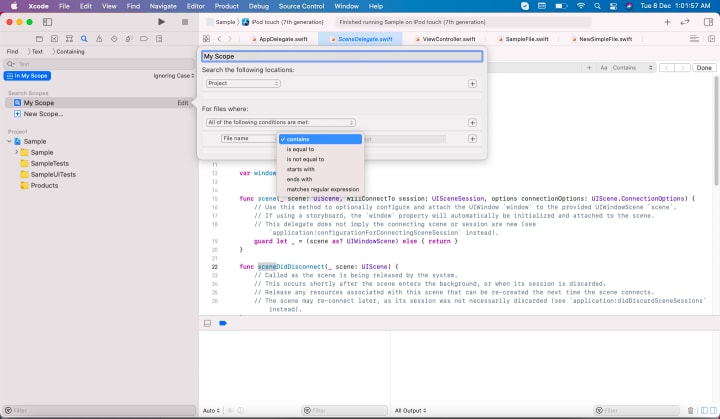
Task: Open macOS Spotlight search icon
Action: (597, 6)
